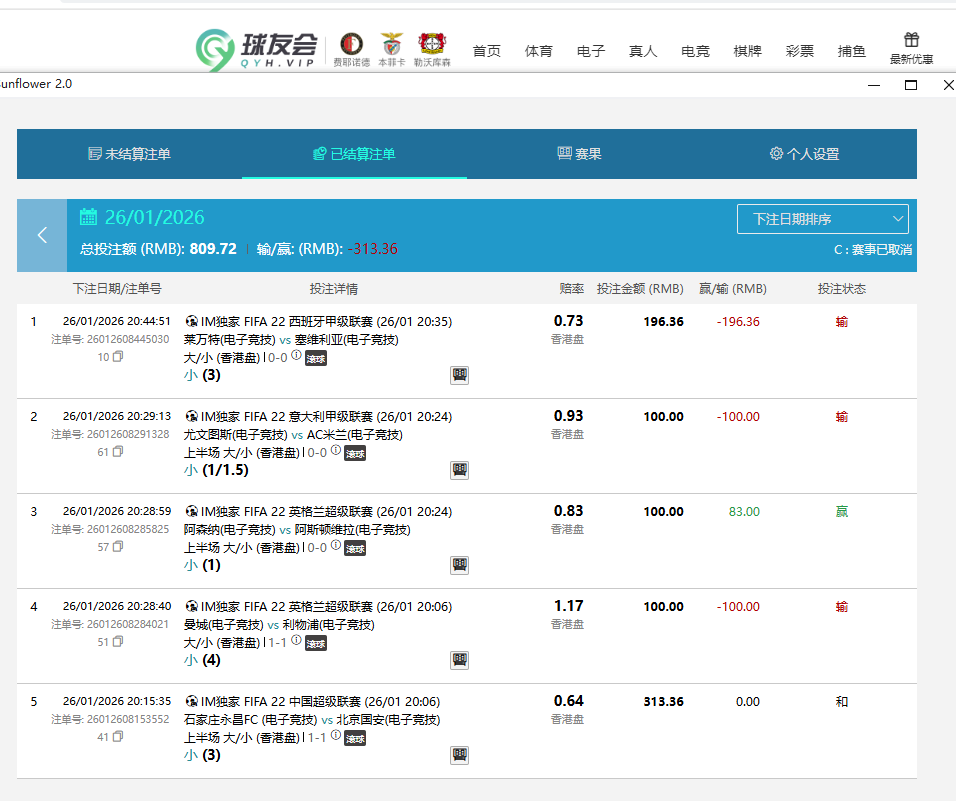Click the 勒沃库森 club badge
Viewport: 956px width, 801px height.
(432, 44)
